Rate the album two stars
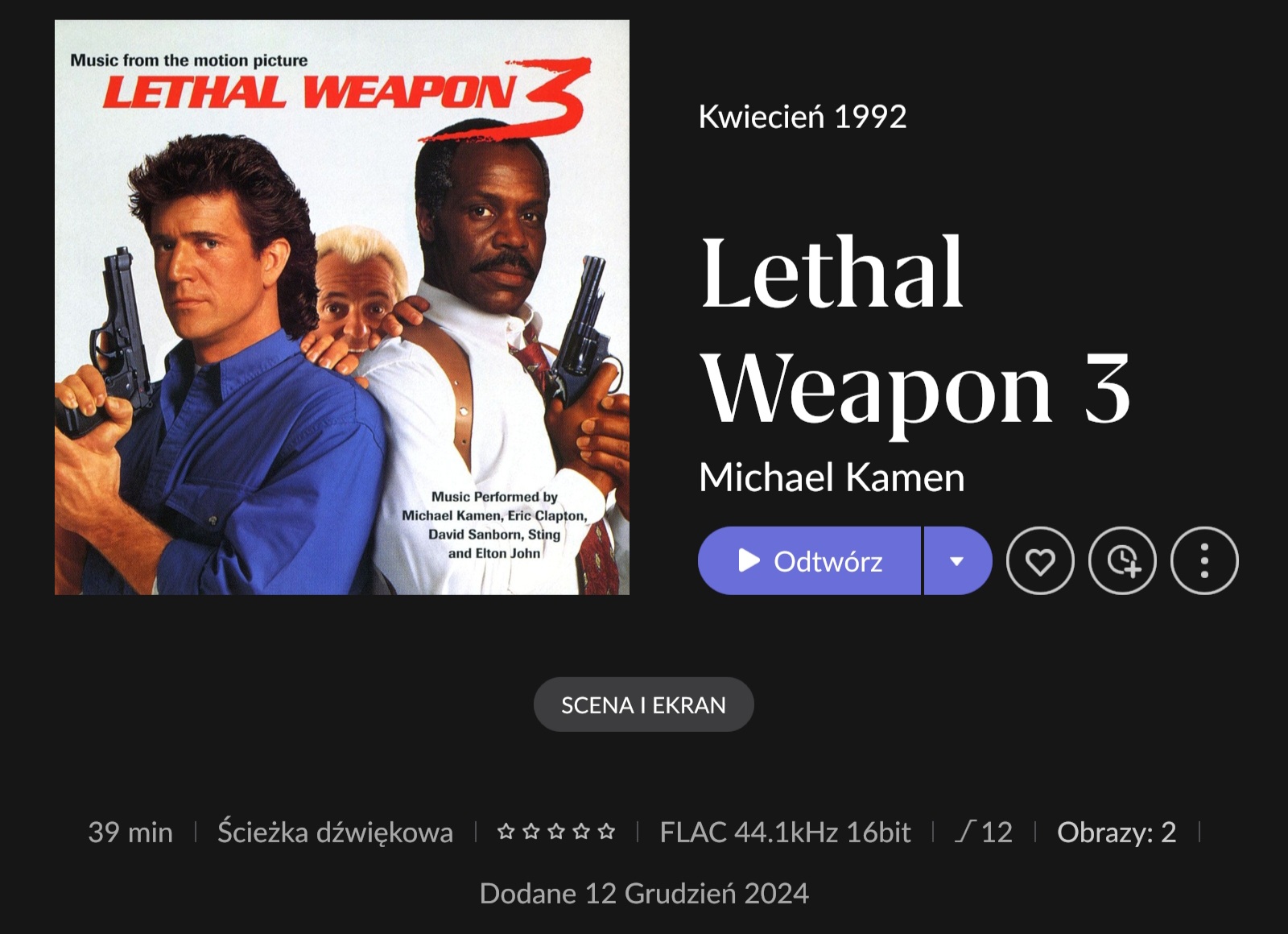1288x934 pixels. pos(530,832)
